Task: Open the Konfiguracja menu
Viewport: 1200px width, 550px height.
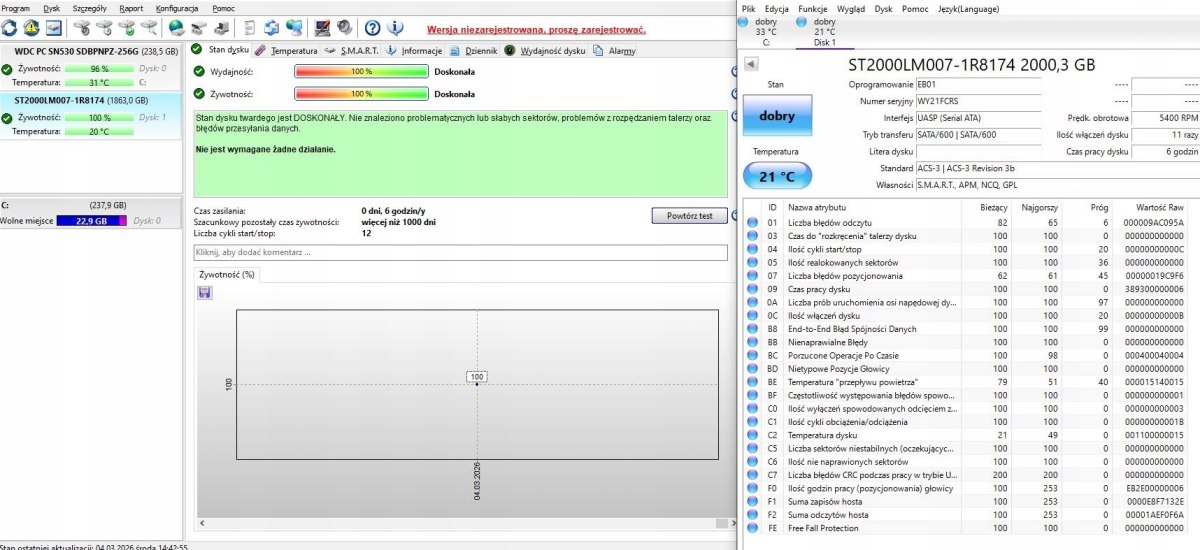Action: 176,8
